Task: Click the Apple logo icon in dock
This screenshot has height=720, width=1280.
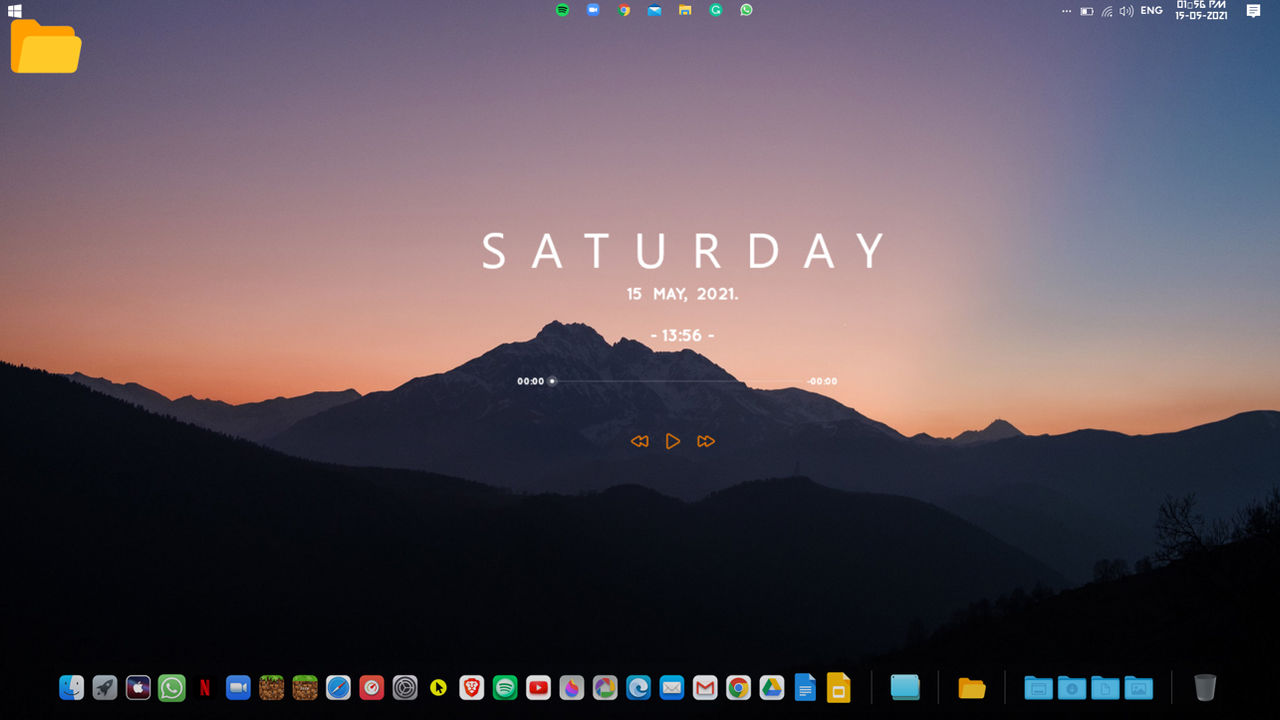Action: (138, 687)
